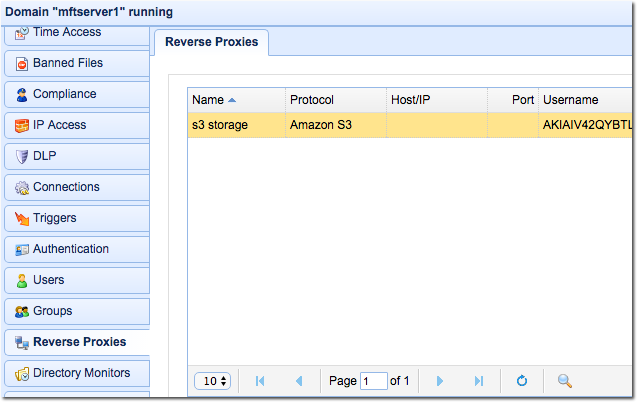Open Directory Monitors sidebar module
This screenshot has width=637, height=402.
point(77,373)
